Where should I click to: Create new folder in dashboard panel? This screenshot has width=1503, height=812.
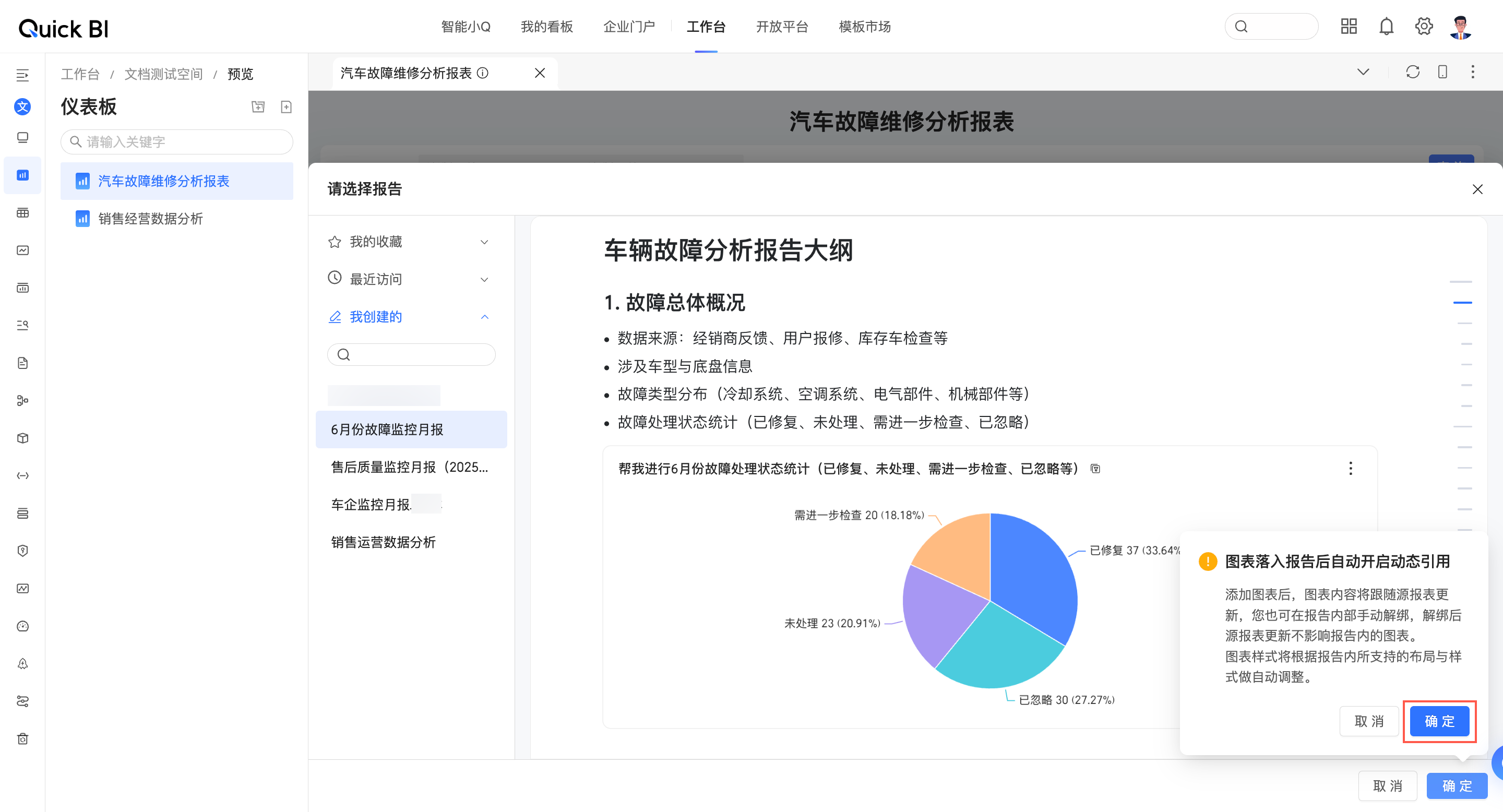(258, 107)
